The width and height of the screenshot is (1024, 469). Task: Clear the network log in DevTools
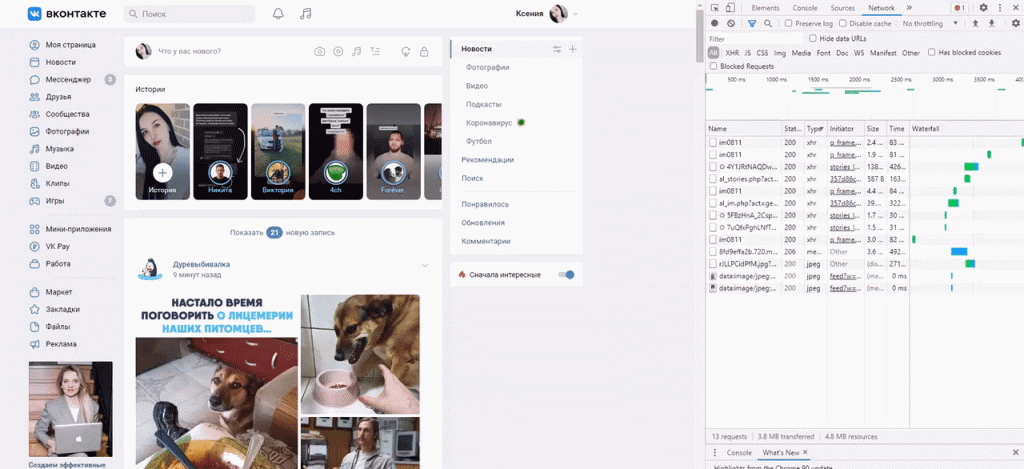731,23
